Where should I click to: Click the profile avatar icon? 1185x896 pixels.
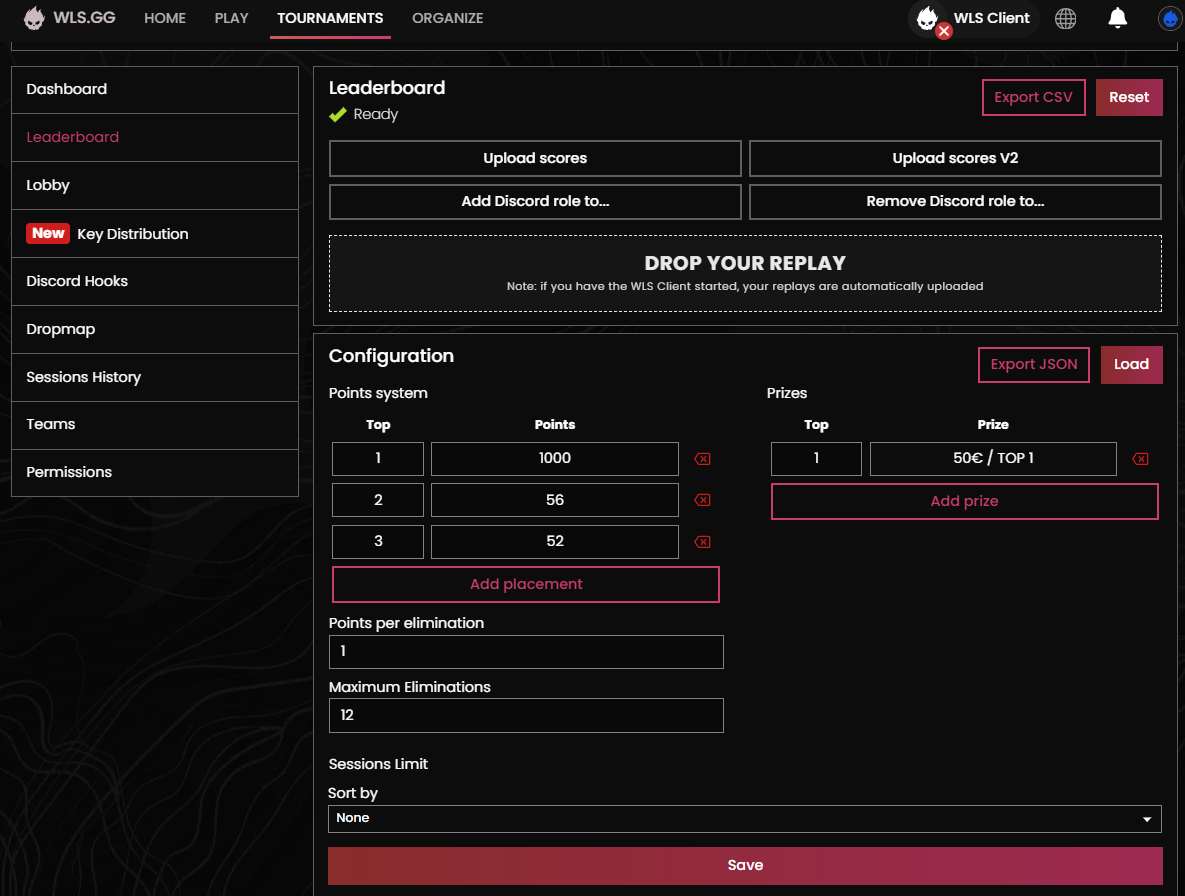[1169, 18]
